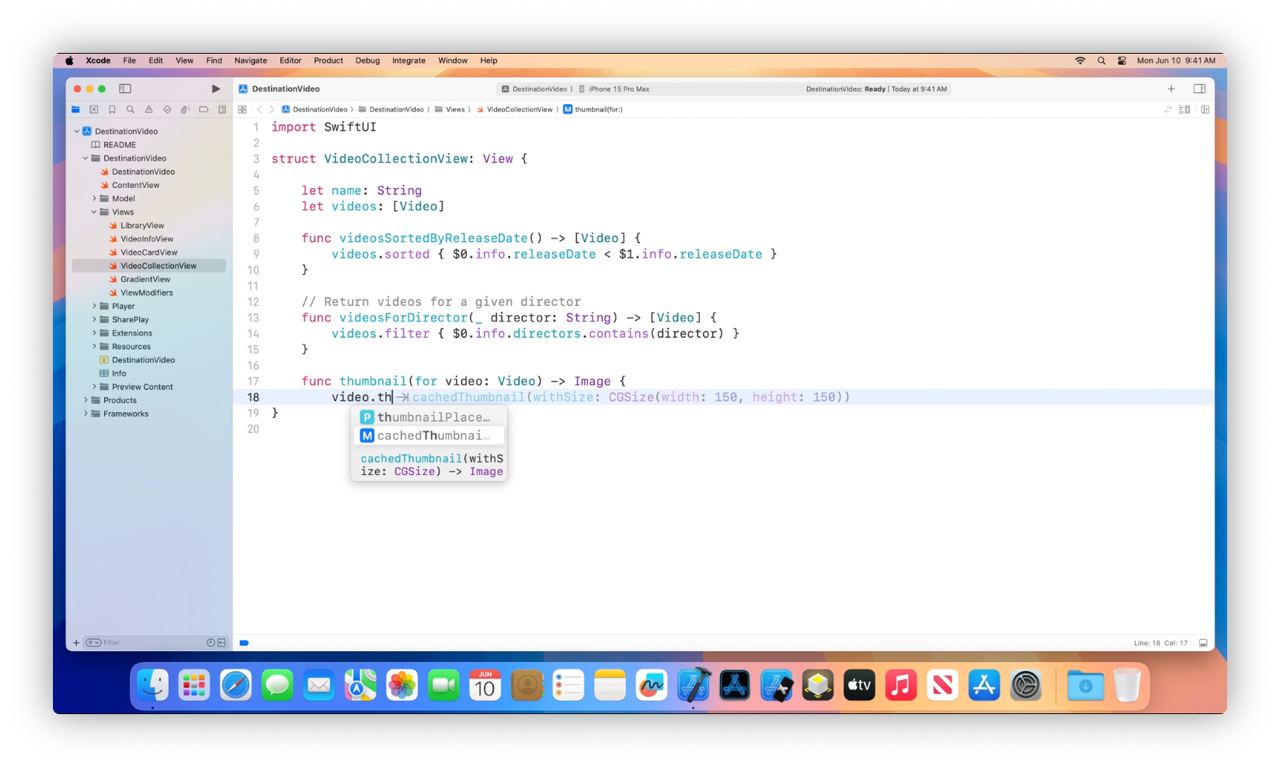Screen dimensions: 1280x767
Task: Hide the navigator sidebar with its toolbar toggle
Action: point(124,88)
